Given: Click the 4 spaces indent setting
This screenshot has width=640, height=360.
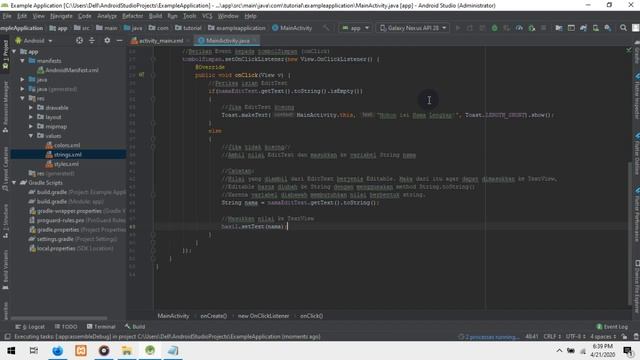Looking at the screenshot, I should pos(603,337).
